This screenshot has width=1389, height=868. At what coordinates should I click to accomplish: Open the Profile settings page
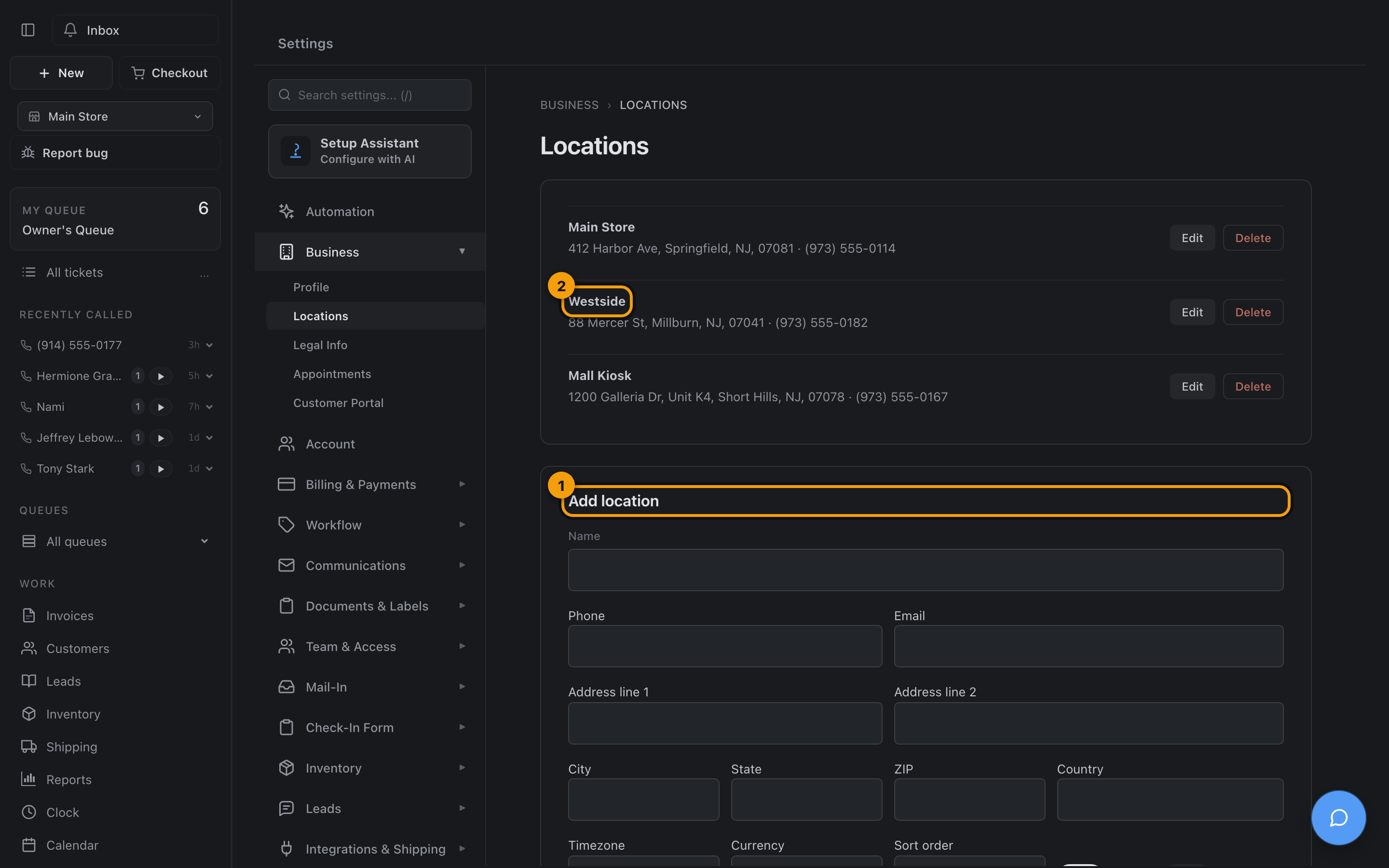[311, 287]
